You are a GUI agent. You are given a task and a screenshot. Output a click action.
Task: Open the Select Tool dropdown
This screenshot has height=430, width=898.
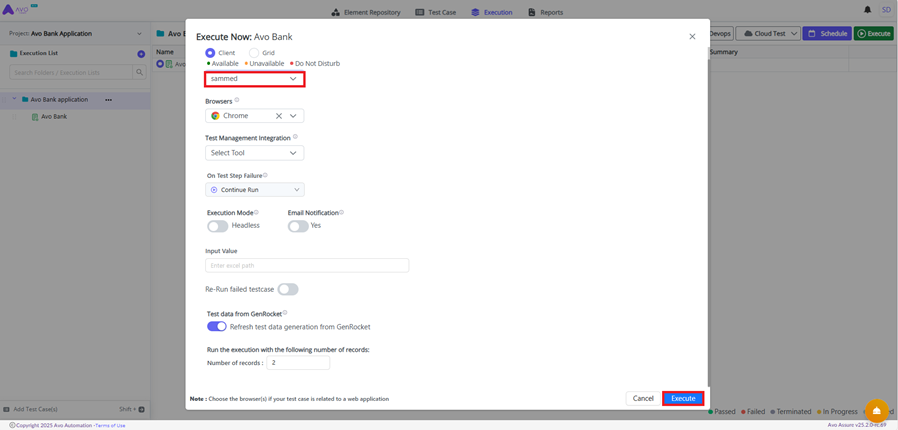254,153
